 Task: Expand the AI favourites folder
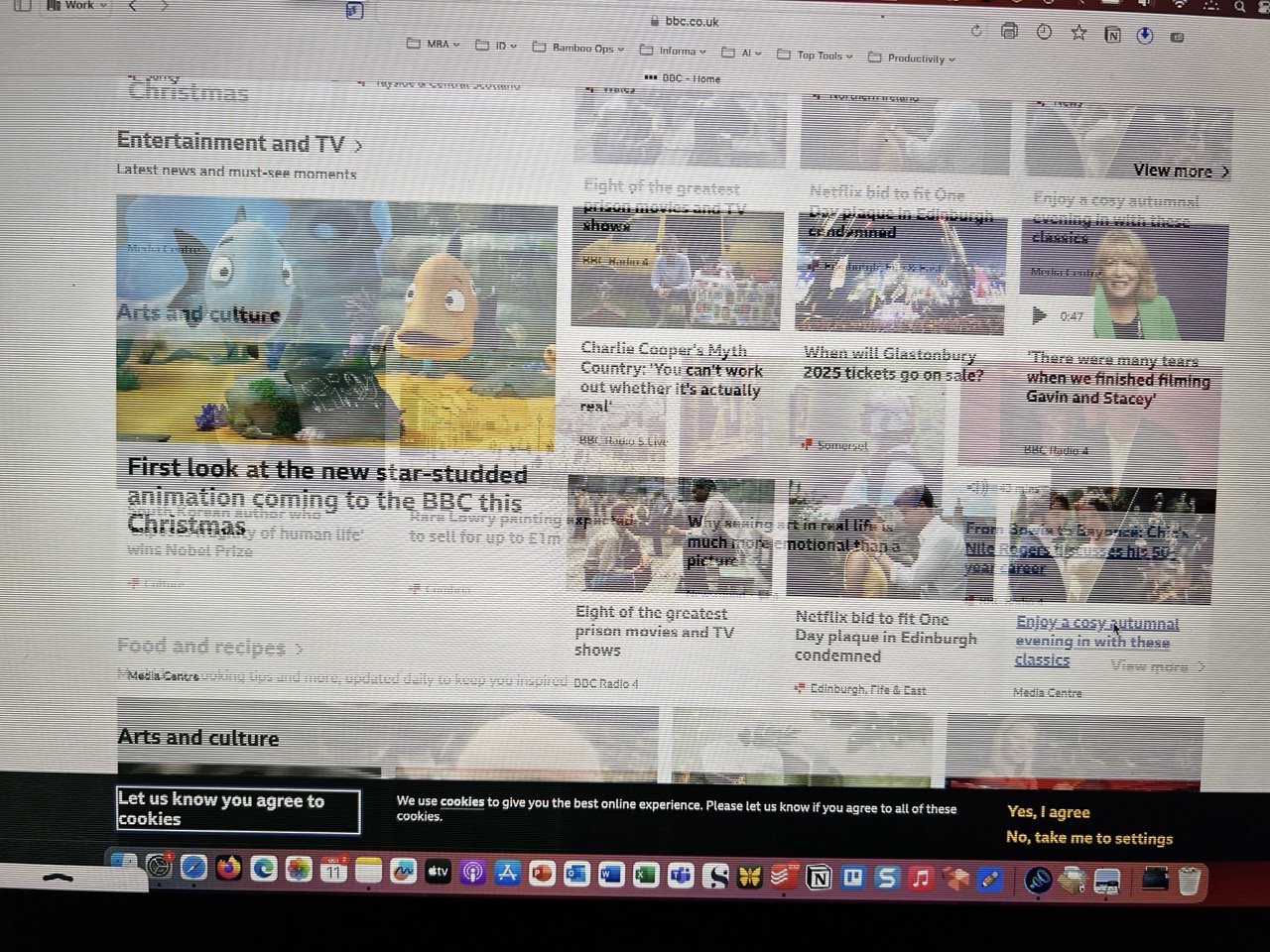pyautogui.click(x=742, y=54)
